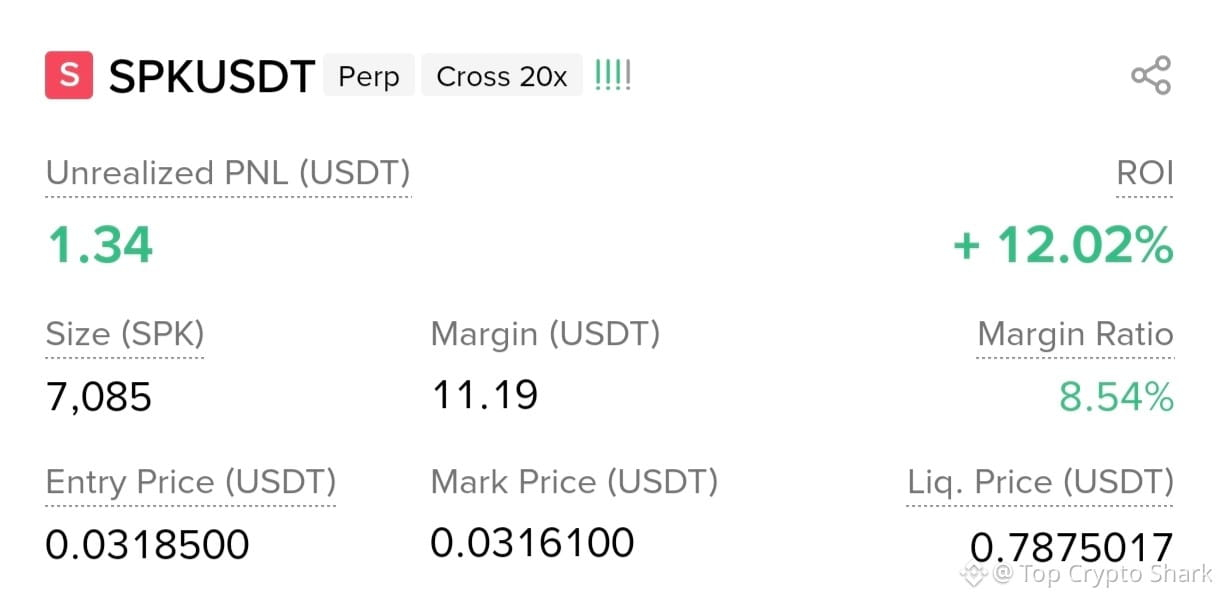Open Size (SPK) label info
Image resolution: width=1220 pixels, height=598 pixels.
point(125,335)
